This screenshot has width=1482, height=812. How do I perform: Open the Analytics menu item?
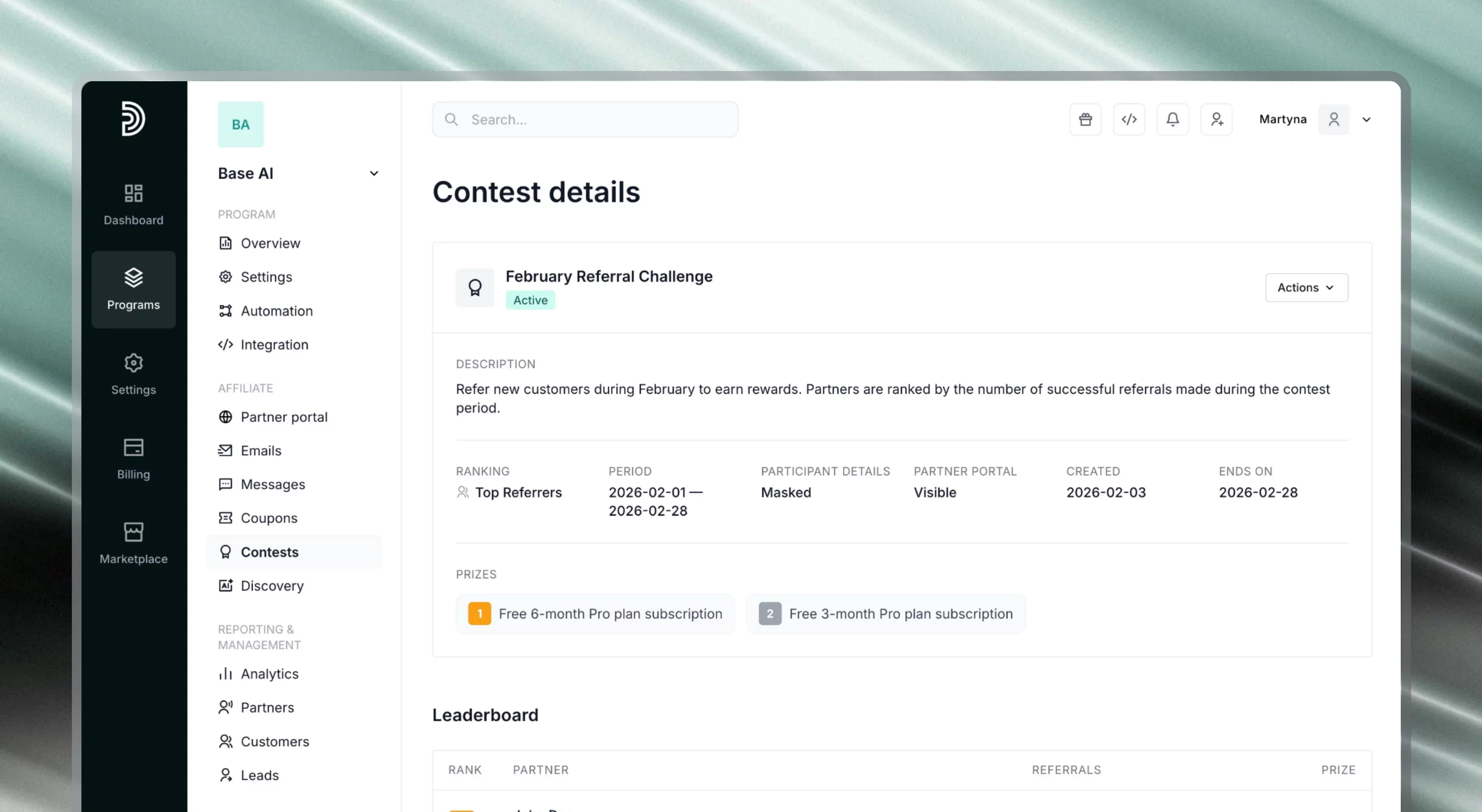[x=269, y=674]
